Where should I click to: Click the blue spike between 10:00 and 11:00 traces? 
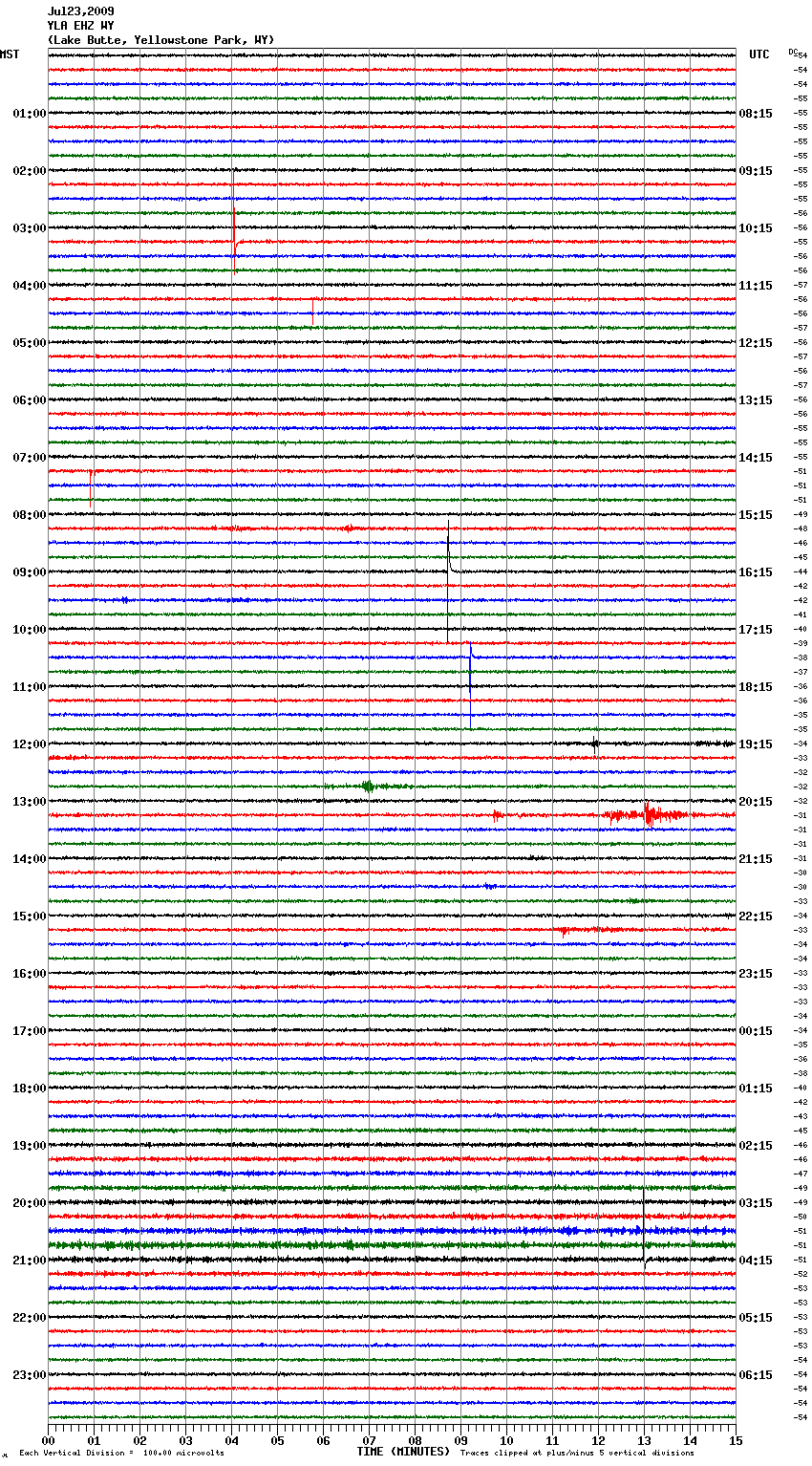coord(470,685)
